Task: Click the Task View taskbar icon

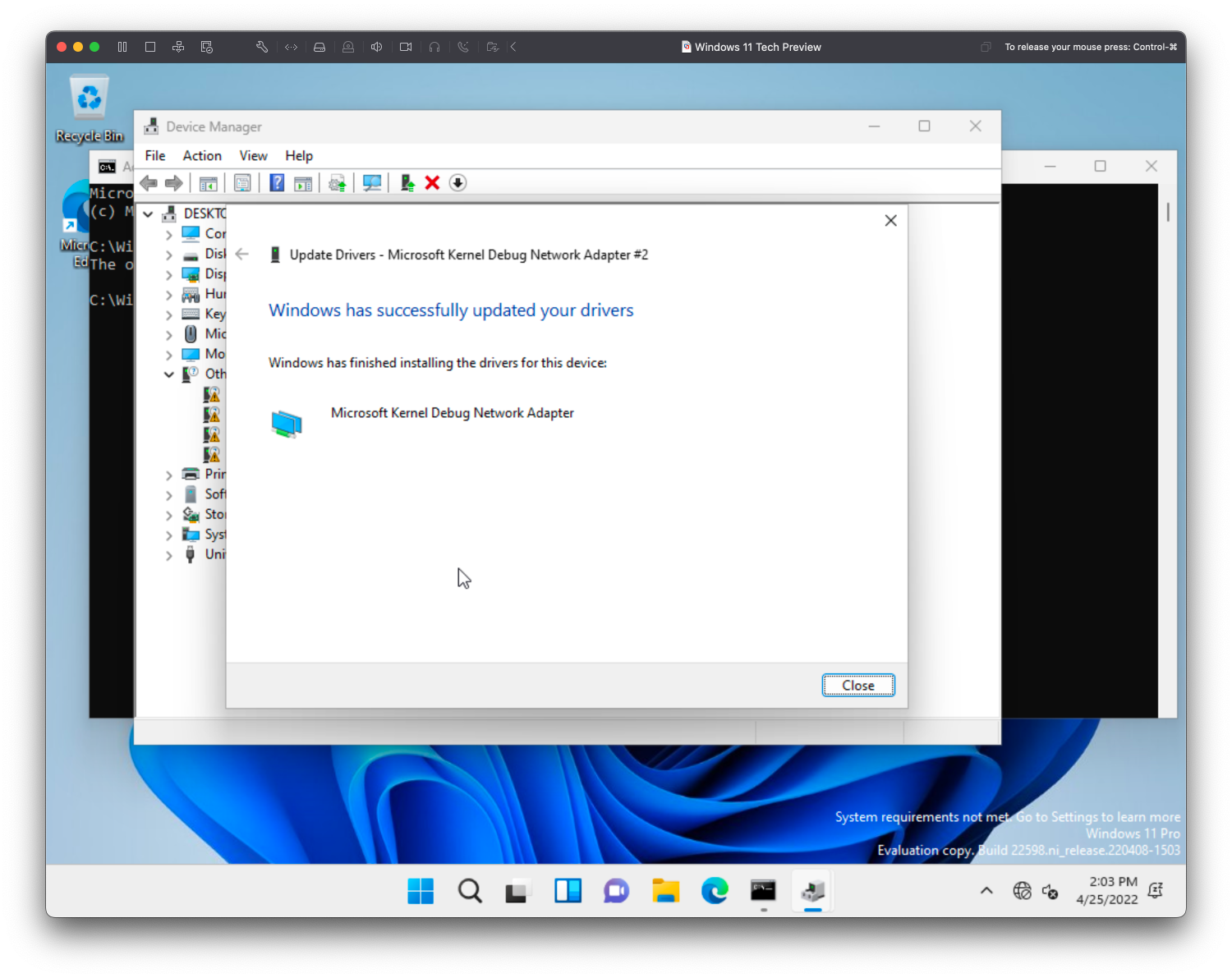Action: click(x=517, y=891)
